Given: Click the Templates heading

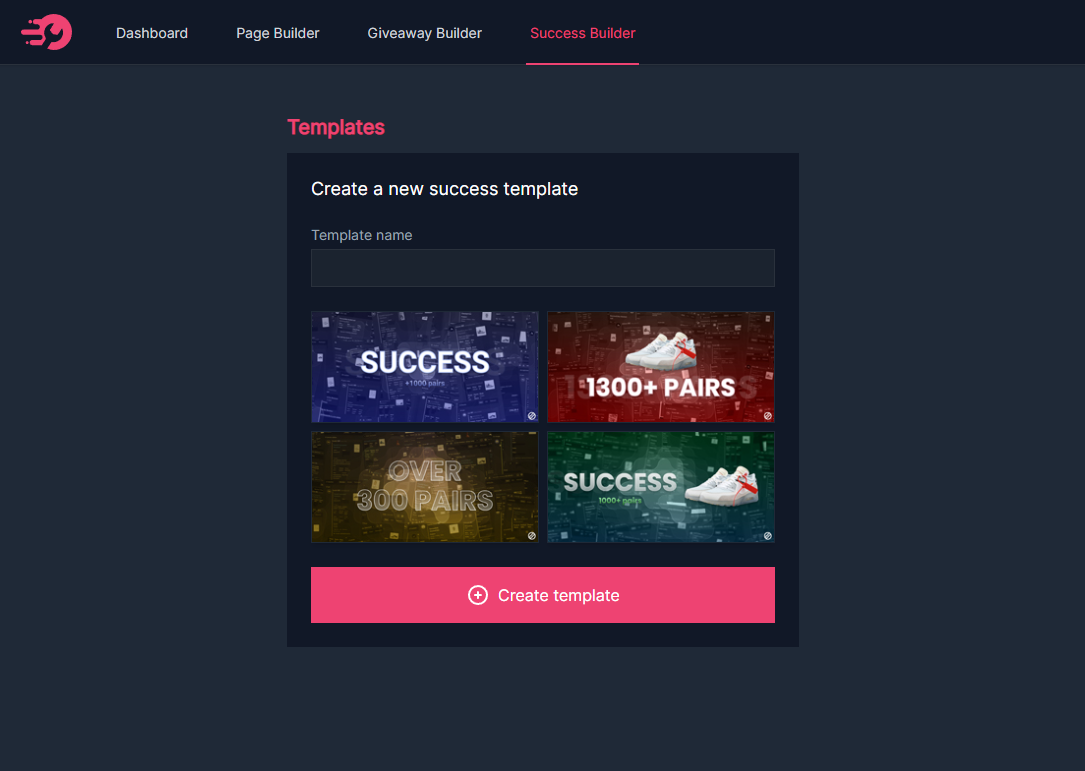Looking at the screenshot, I should point(336,127).
